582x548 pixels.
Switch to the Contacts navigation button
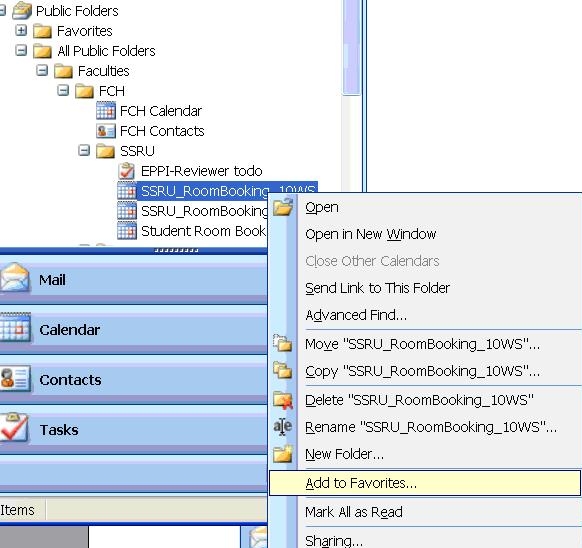pyautogui.click(x=133, y=379)
